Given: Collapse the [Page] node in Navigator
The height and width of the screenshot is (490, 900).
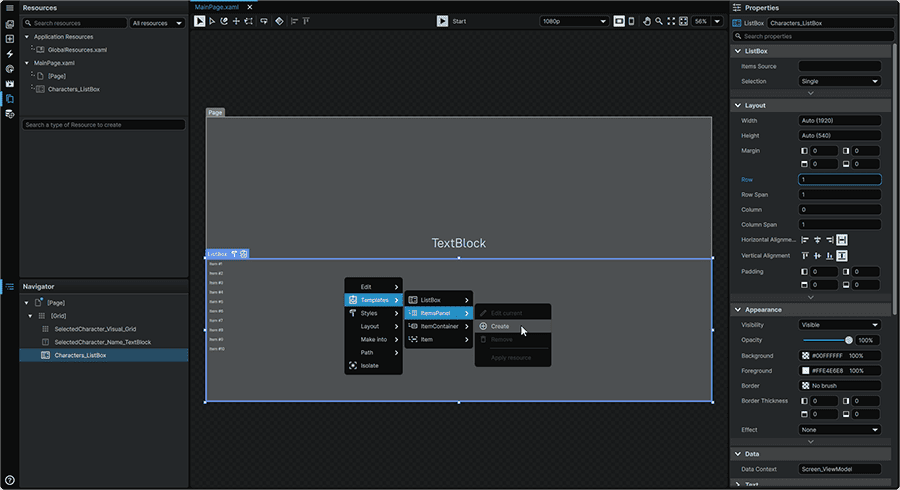Looking at the screenshot, I should click(x=26, y=302).
